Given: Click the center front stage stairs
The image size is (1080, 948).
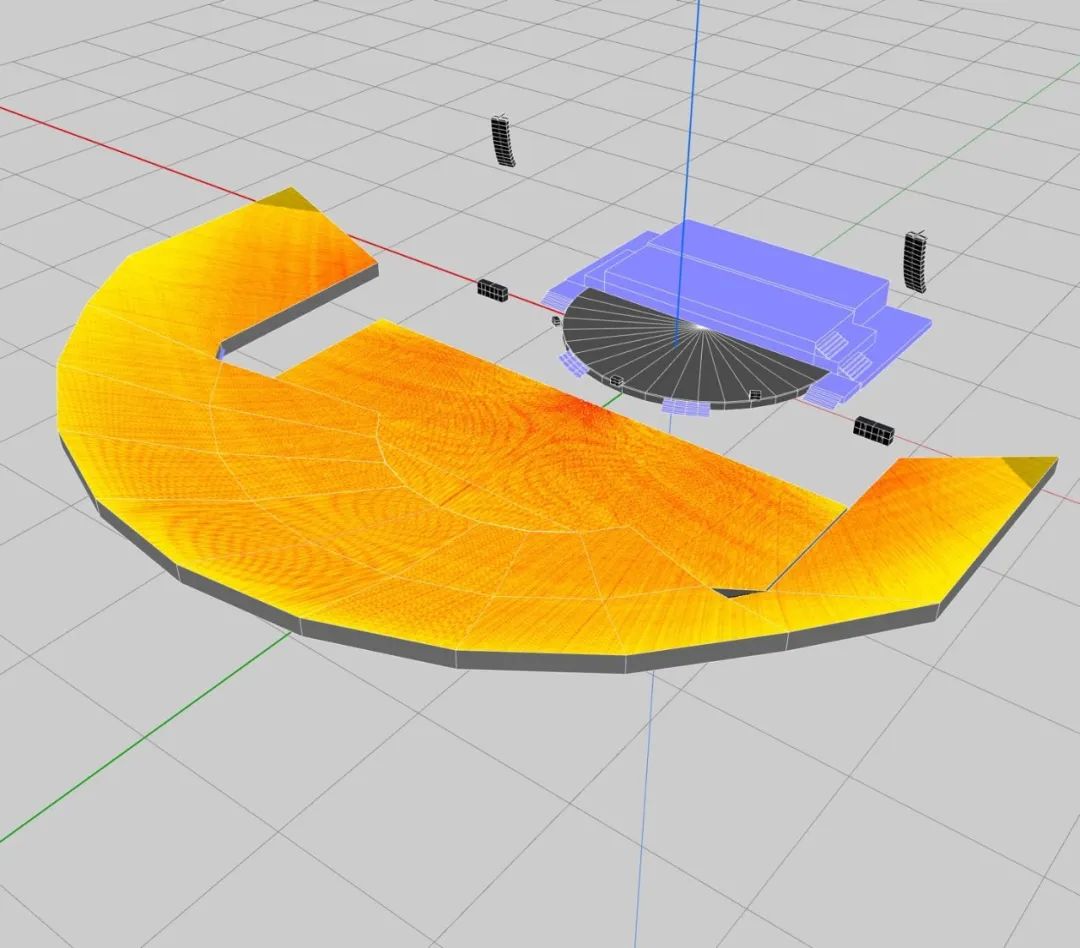Looking at the screenshot, I should 686,407.
